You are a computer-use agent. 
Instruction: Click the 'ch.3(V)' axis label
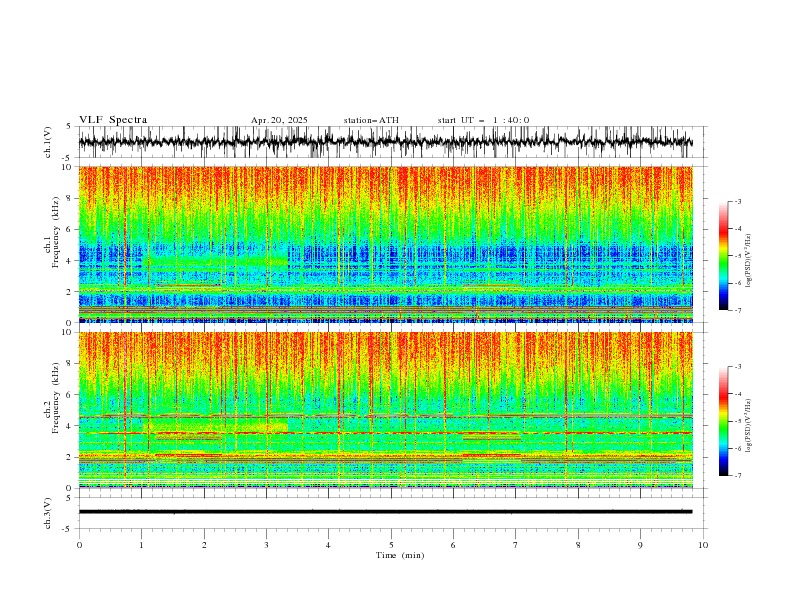48,513
